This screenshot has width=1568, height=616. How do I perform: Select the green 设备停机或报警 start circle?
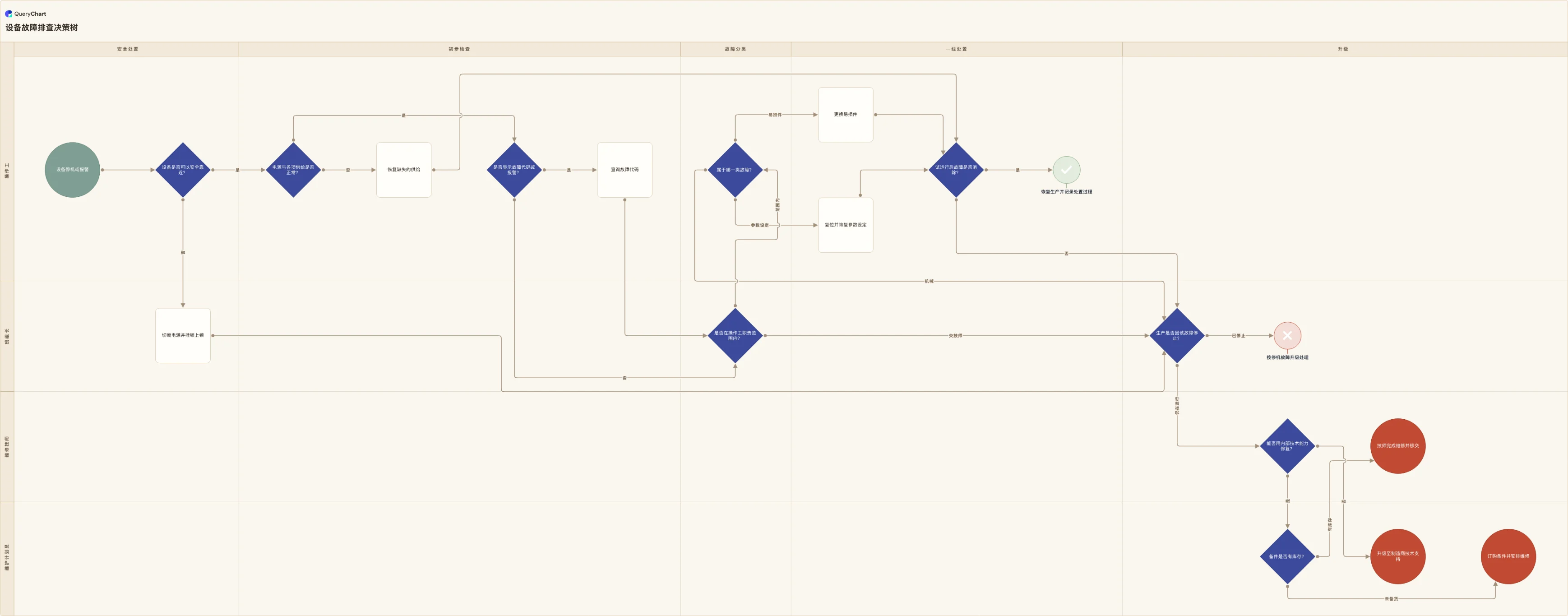click(x=73, y=170)
